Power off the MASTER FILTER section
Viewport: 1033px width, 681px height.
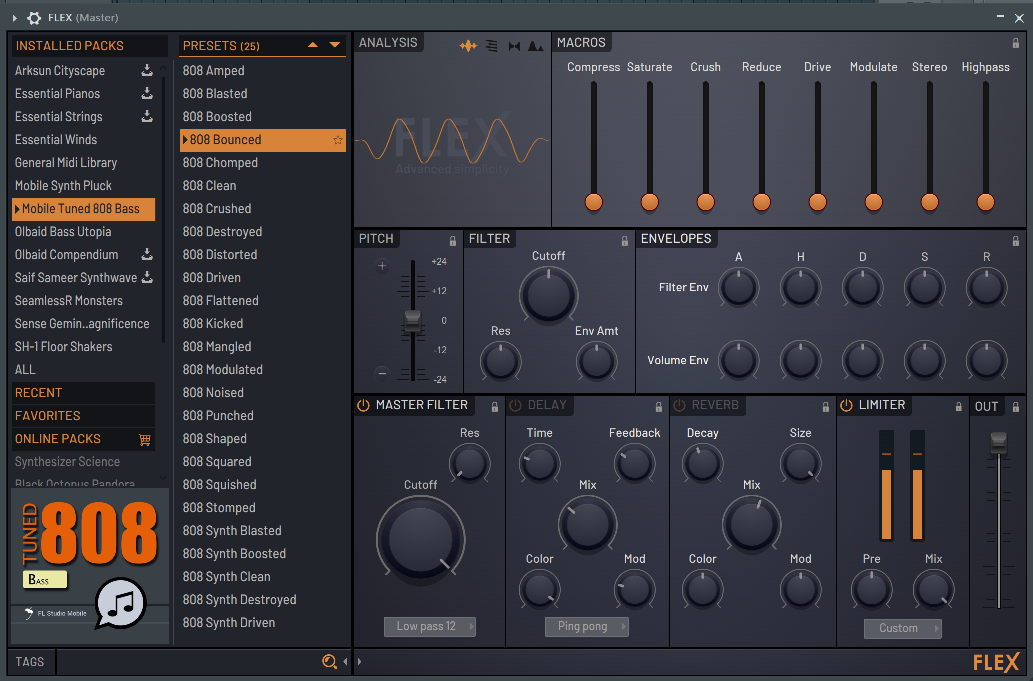(x=364, y=405)
